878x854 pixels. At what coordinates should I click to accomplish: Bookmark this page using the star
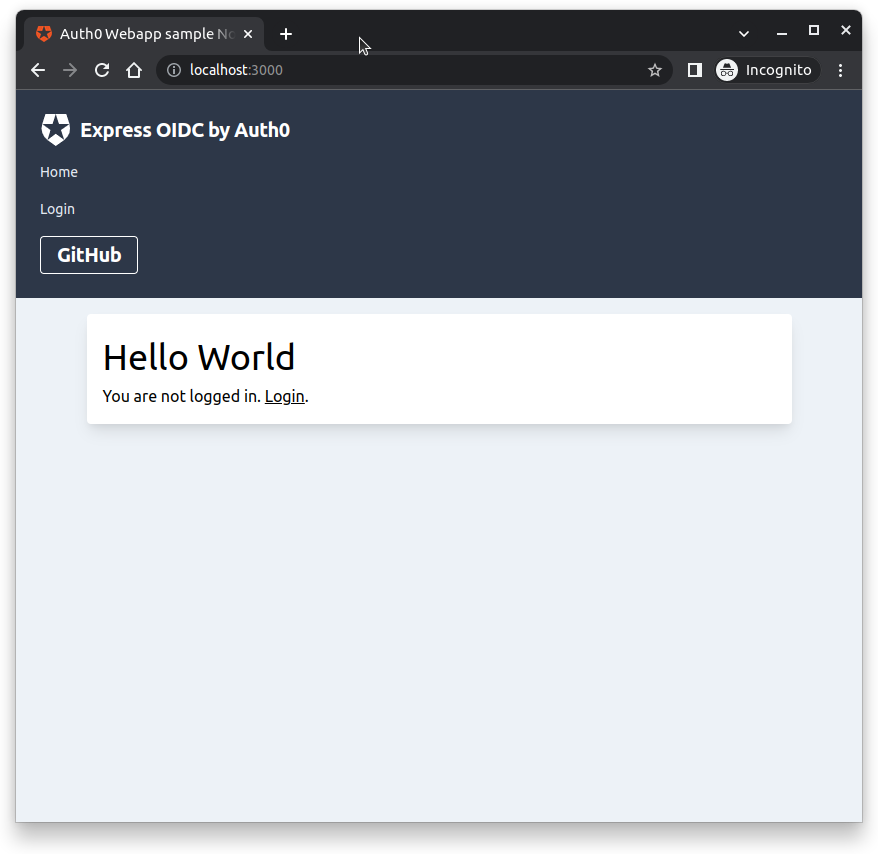point(655,70)
